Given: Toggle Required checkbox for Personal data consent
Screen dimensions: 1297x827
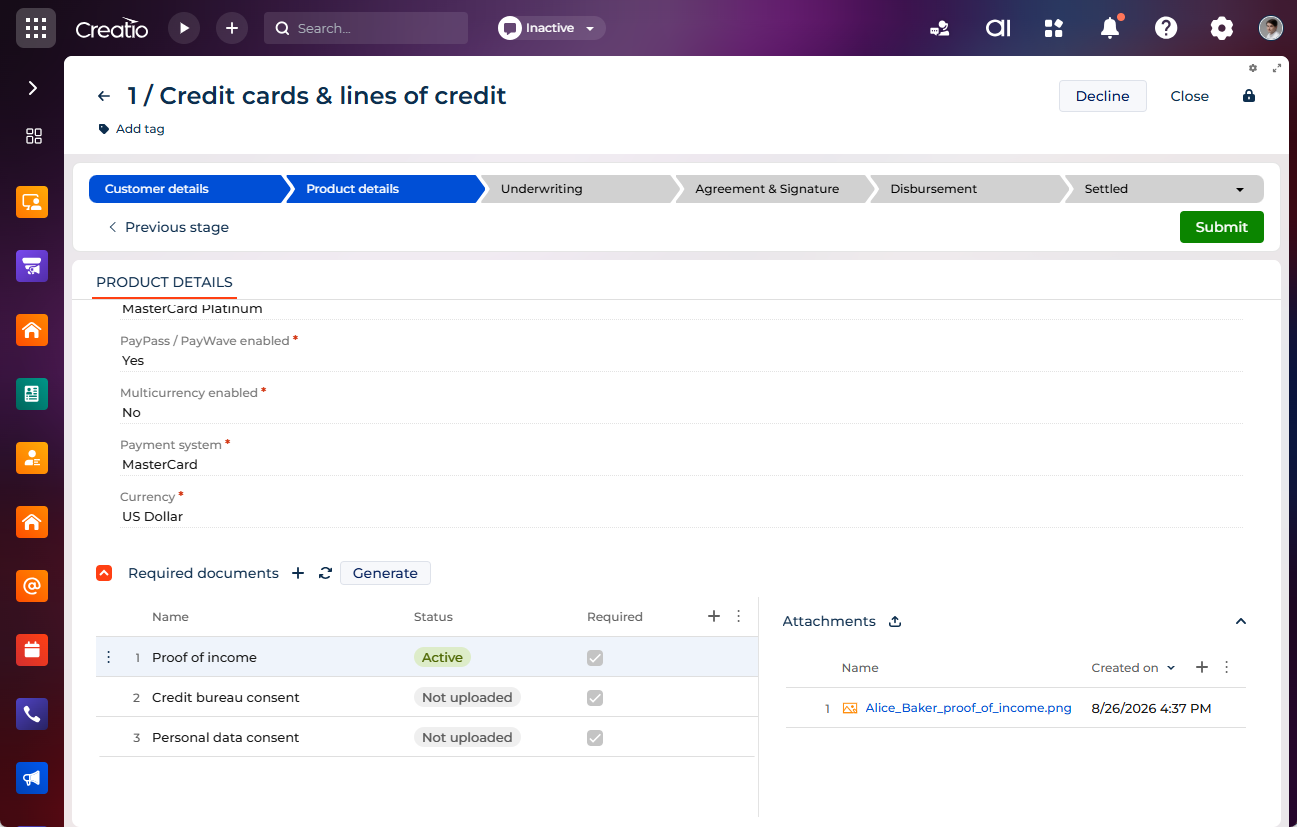Looking at the screenshot, I should [595, 737].
